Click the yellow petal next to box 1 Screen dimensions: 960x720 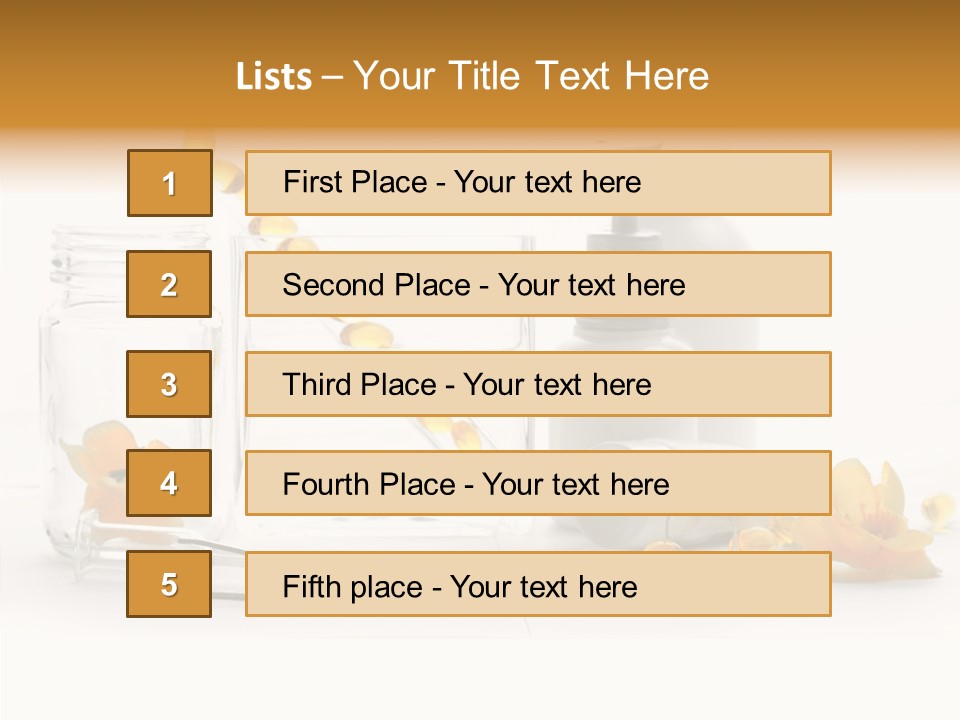pos(228,178)
